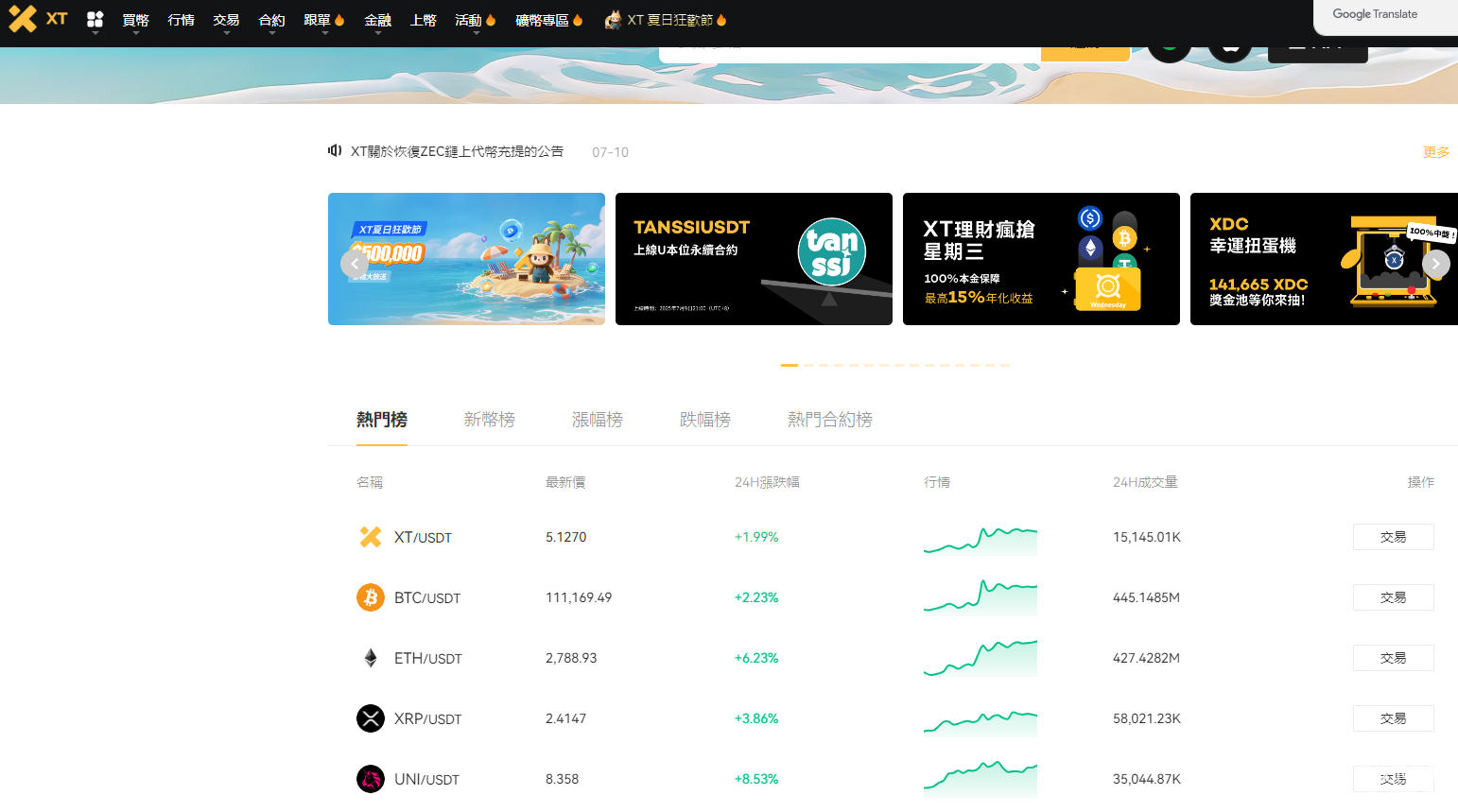Click the XT token icon in list
The width and height of the screenshot is (1458, 812).
pos(371,537)
